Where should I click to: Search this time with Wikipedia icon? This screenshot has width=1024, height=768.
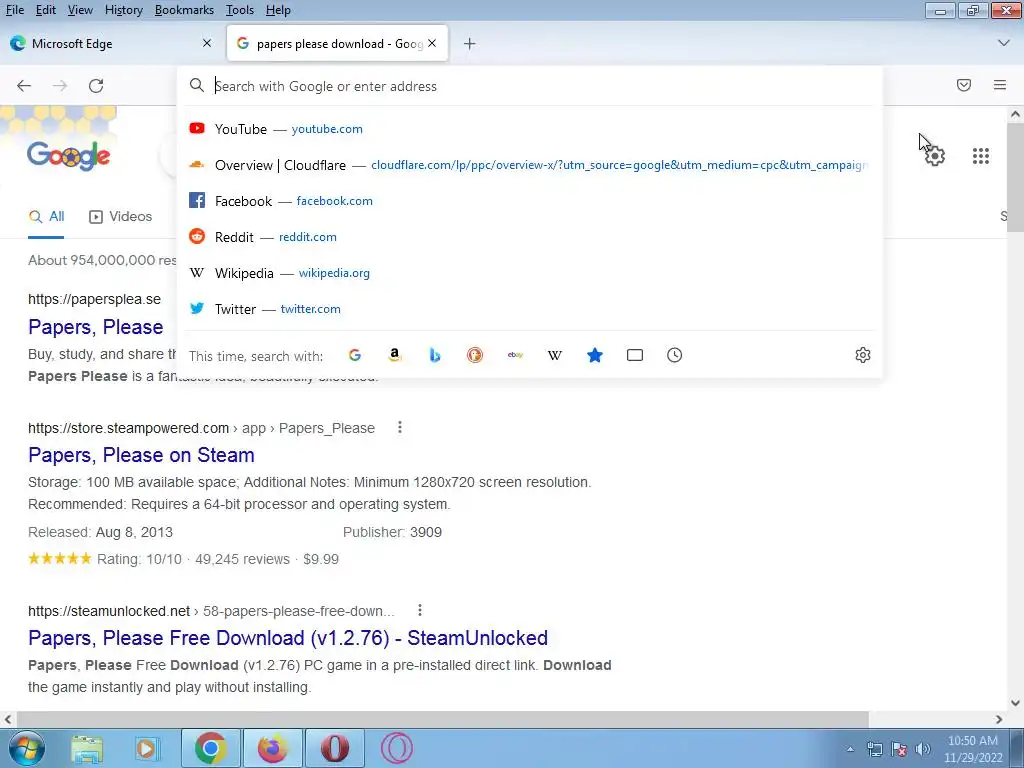coord(554,355)
